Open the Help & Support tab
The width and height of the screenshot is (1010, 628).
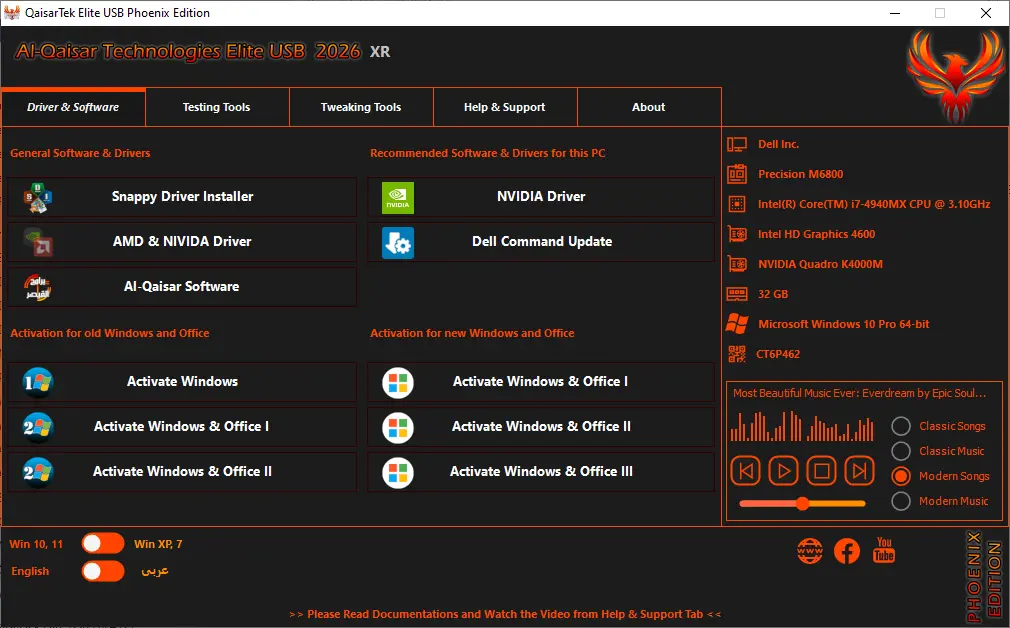click(x=505, y=107)
